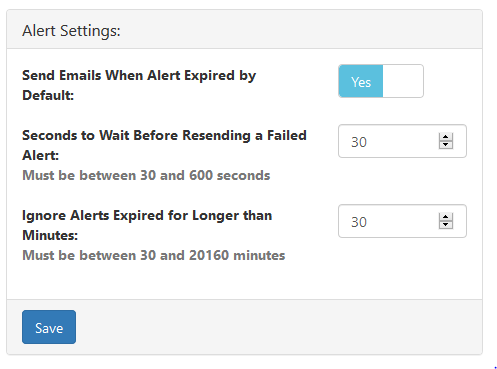Screen dimensions: 497x369
Task: Save the alert settings
Action: (x=49, y=327)
